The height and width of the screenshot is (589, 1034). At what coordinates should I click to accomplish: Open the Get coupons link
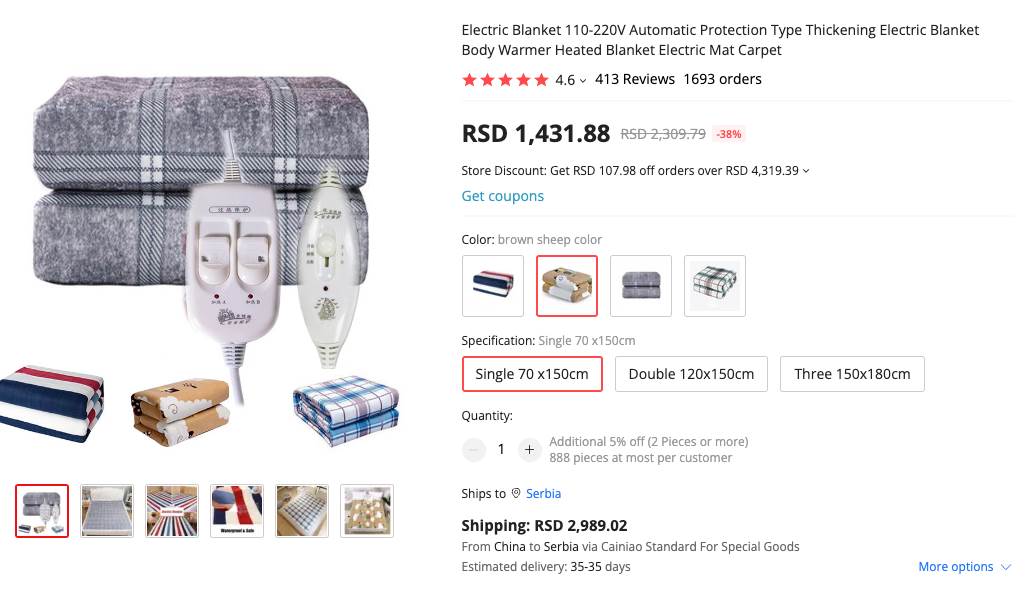pos(503,196)
